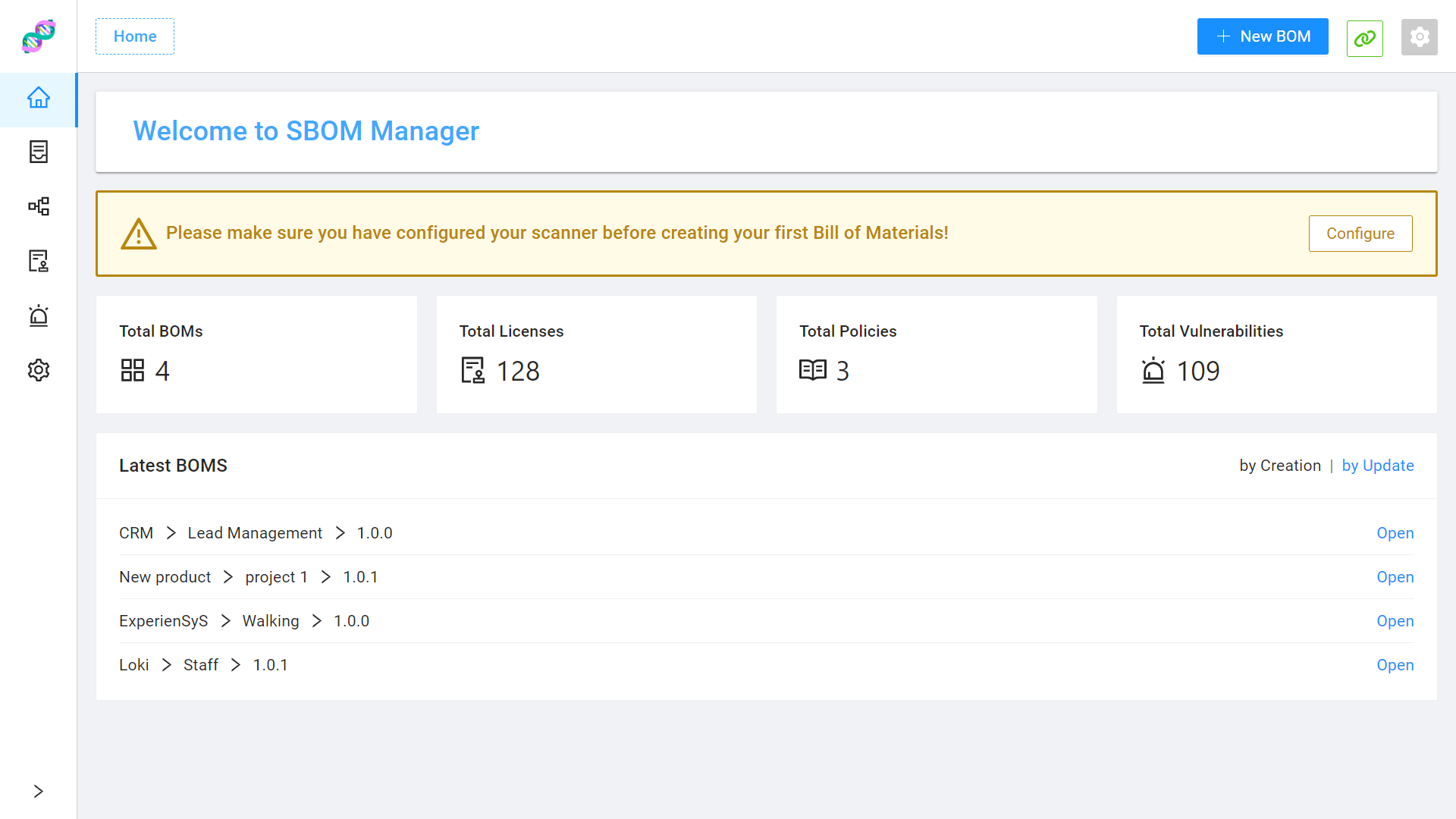
Task: Click the Total Vulnerabilities card
Action: pyautogui.click(x=1276, y=354)
